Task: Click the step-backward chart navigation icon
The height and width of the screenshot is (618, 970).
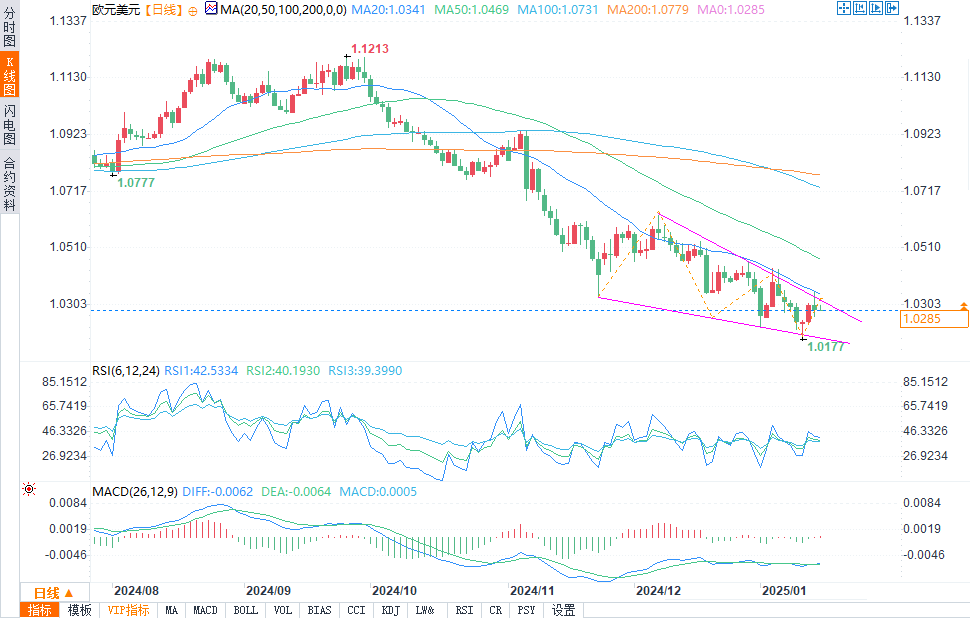Action: tap(860, 8)
